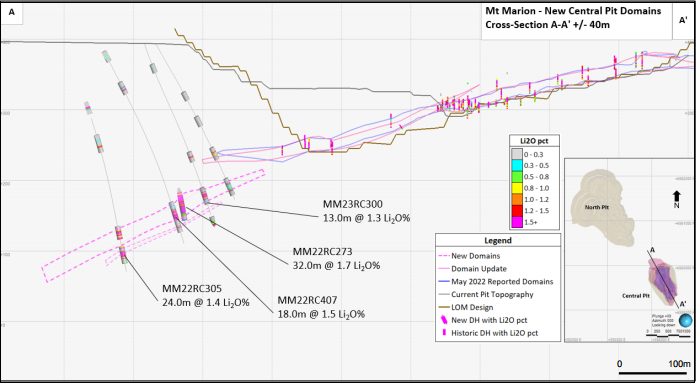Screen dimensions: 697x385
Task: Select the 0 - 0.3 grey color swatch
Action: 516,154
